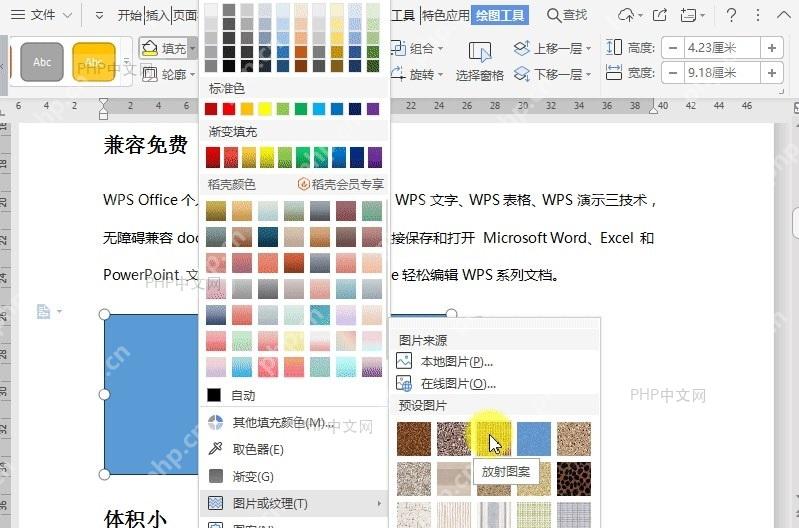Image resolution: width=799 pixels, height=528 pixels.
Task: Select the yellow 放射图案 preset texture
Action: pyautogui.click(x=494, y=438)
